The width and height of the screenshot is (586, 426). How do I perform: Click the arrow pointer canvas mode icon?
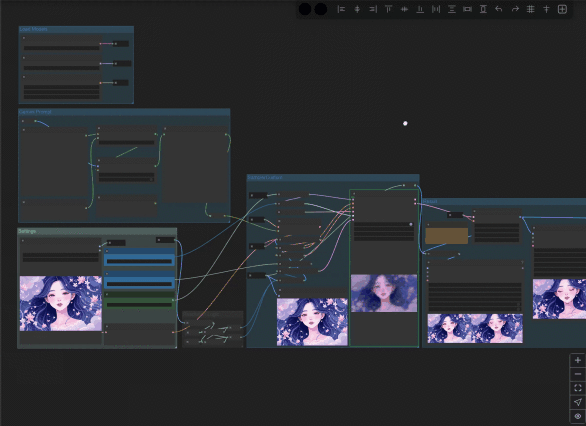(x=578, y=402)
